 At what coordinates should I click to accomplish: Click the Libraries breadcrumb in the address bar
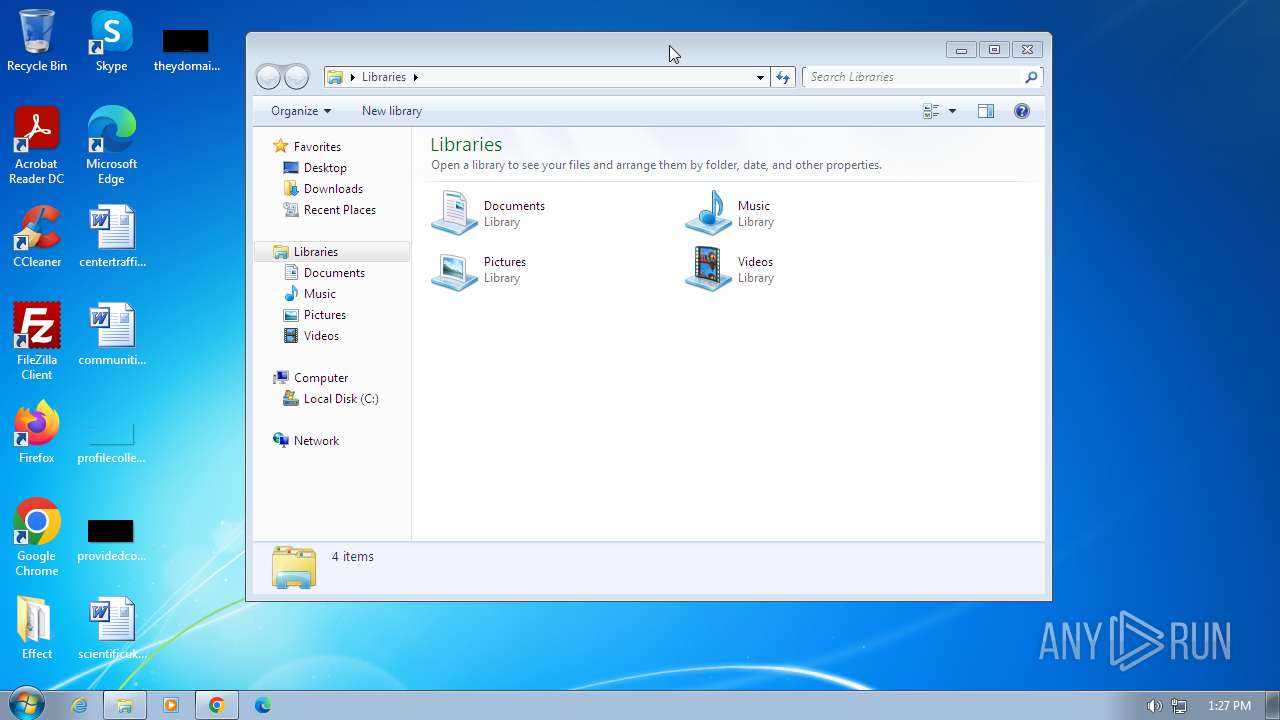tap(384, 77)
